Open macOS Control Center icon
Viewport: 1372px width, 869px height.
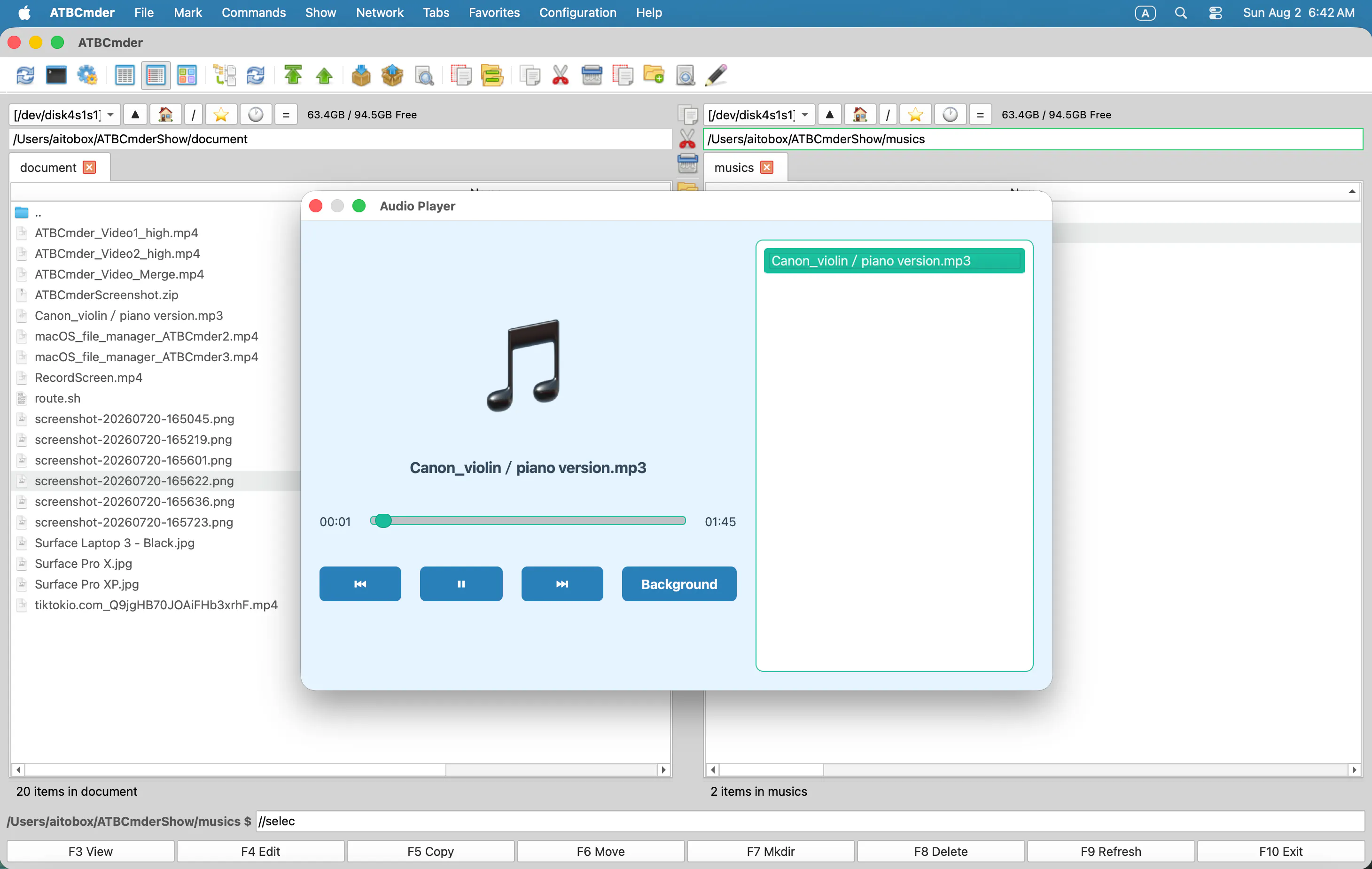[x=1215, y=13]
